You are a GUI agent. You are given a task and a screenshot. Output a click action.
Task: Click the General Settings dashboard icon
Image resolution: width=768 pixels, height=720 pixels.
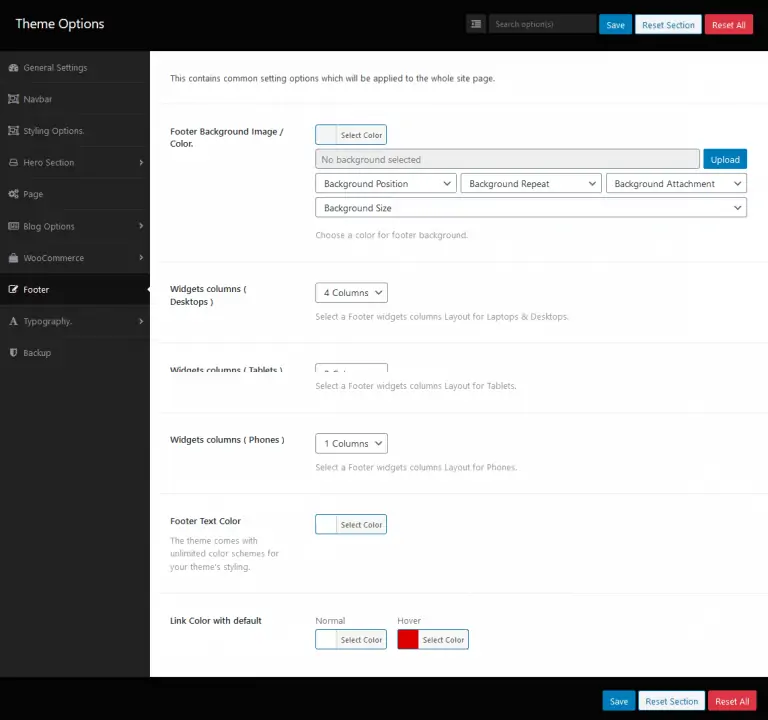pyautogui.click(x=13, y=68)
